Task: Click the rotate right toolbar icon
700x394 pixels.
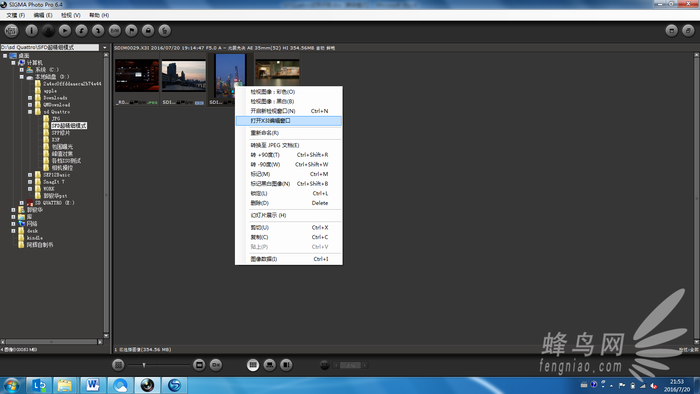Action: (x=98, y=30)
